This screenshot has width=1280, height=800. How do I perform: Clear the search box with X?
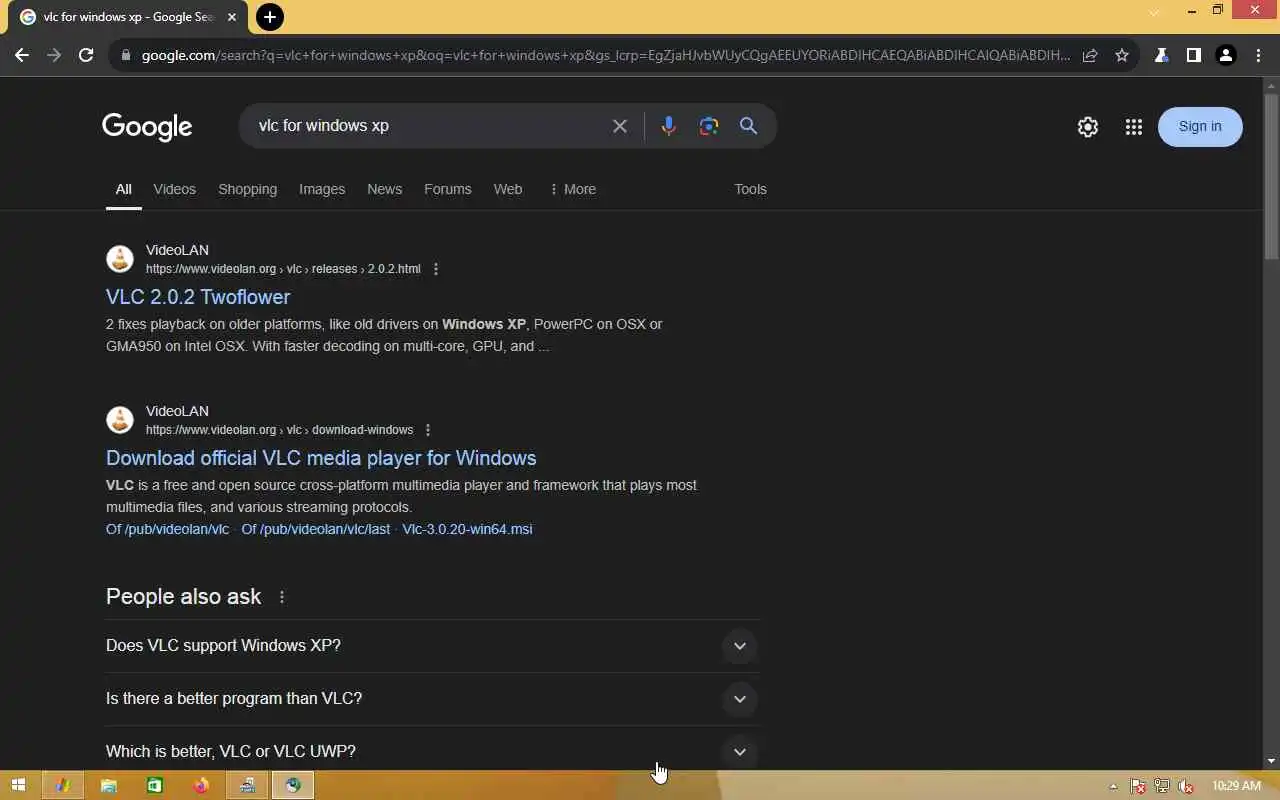tap(620, 126)
